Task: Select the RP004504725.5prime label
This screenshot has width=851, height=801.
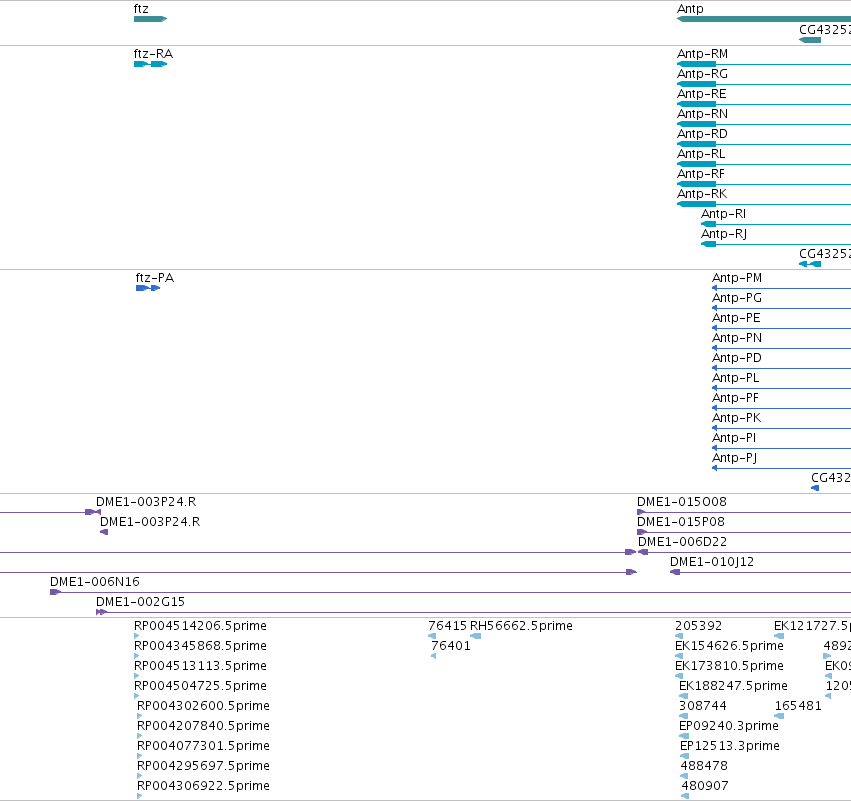Action: tap(200, 686)
